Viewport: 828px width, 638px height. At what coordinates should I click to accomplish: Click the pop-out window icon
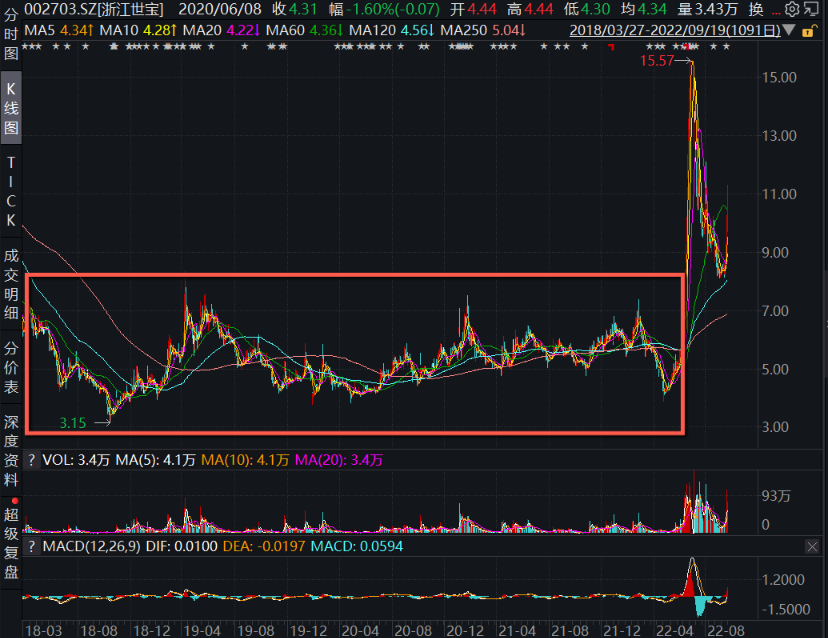tap(814, 9)
